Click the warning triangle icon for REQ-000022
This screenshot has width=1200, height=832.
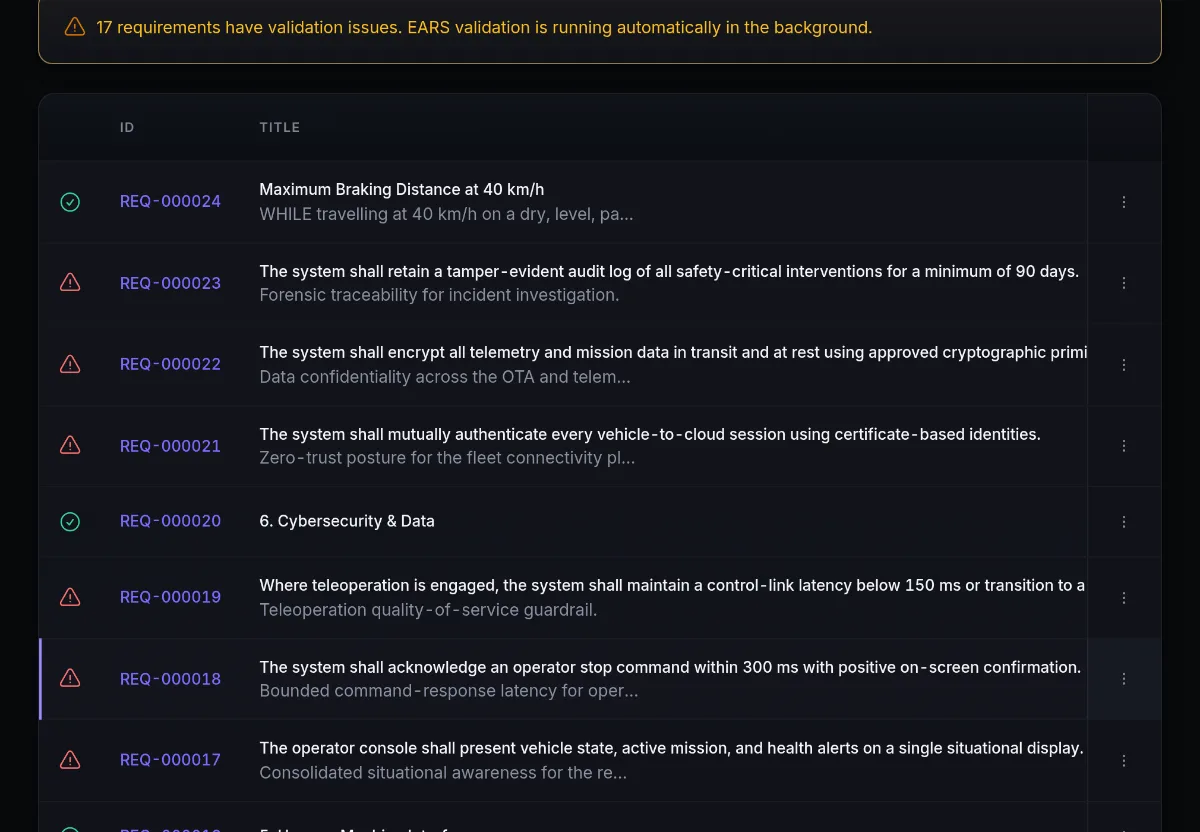coord(70,364)
